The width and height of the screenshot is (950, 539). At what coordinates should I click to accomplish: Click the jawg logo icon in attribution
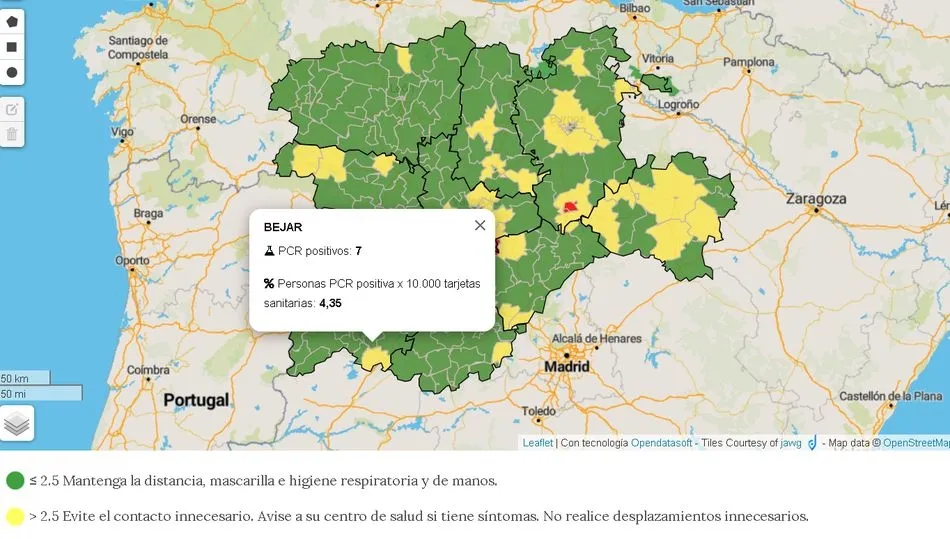pyautogui.click(x=812, y=443)
